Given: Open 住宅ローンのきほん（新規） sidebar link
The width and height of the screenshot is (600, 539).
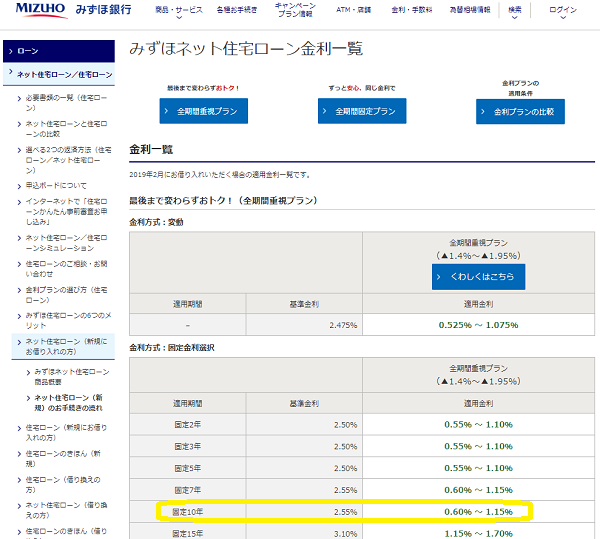Looking at the screenshot, I should click(x=63, y=458).
